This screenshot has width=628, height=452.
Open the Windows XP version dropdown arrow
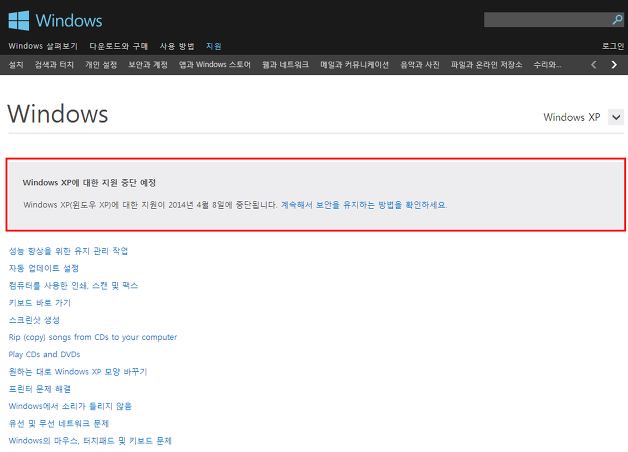coord(616,117)
